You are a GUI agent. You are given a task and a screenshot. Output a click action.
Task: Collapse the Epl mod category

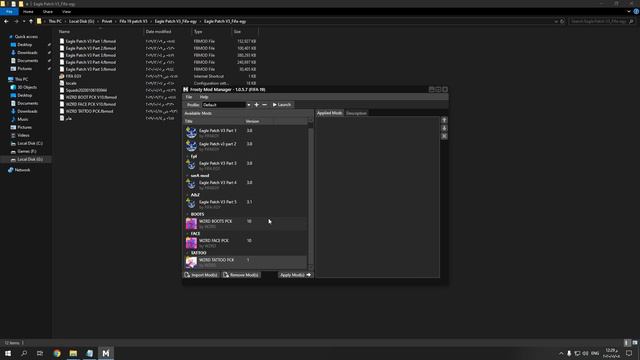[187, 156]
